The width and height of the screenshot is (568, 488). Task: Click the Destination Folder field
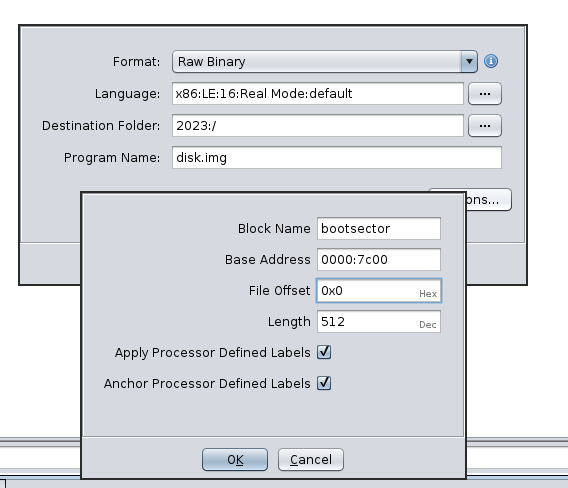pyautogui.click(x=318, y=125)
